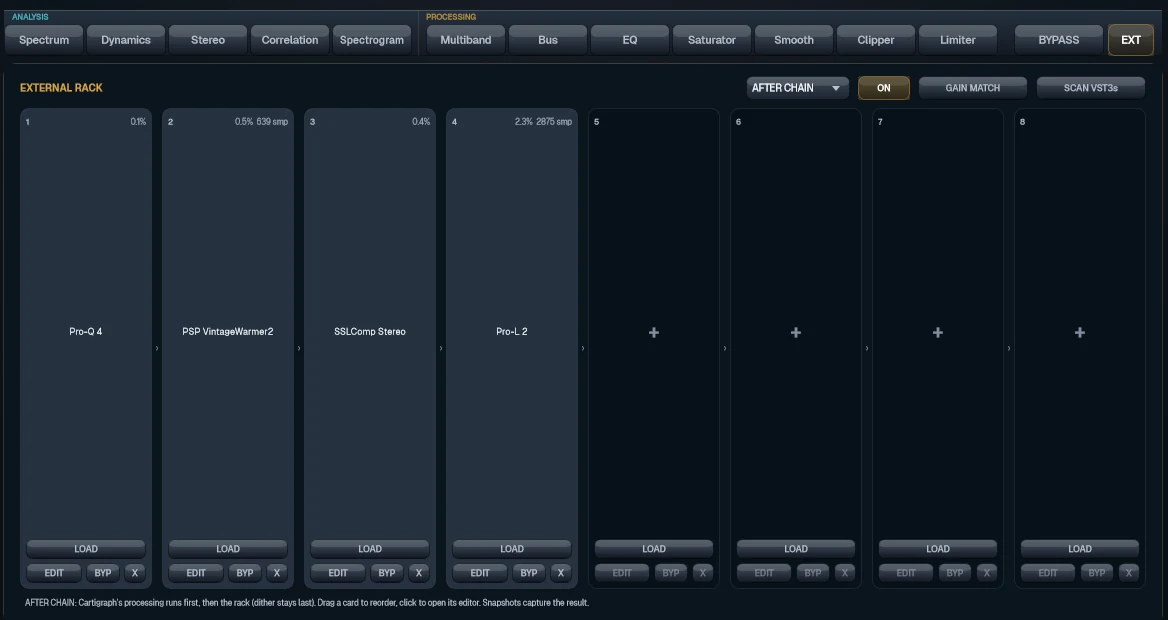The width and height of the screenshot is (1168, 620).
Task: Toggle the global BYPASS button
Action: tap(1058, 40)
